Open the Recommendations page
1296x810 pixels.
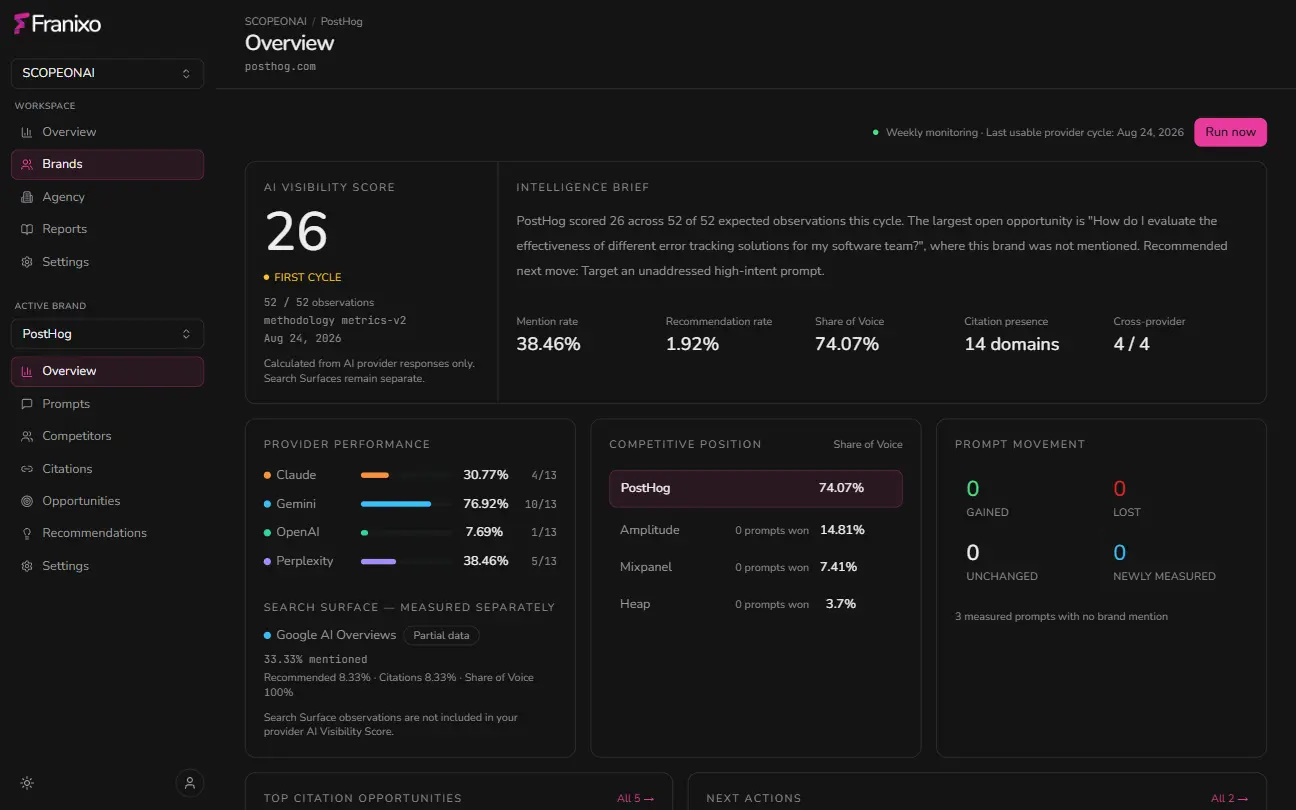107,533
